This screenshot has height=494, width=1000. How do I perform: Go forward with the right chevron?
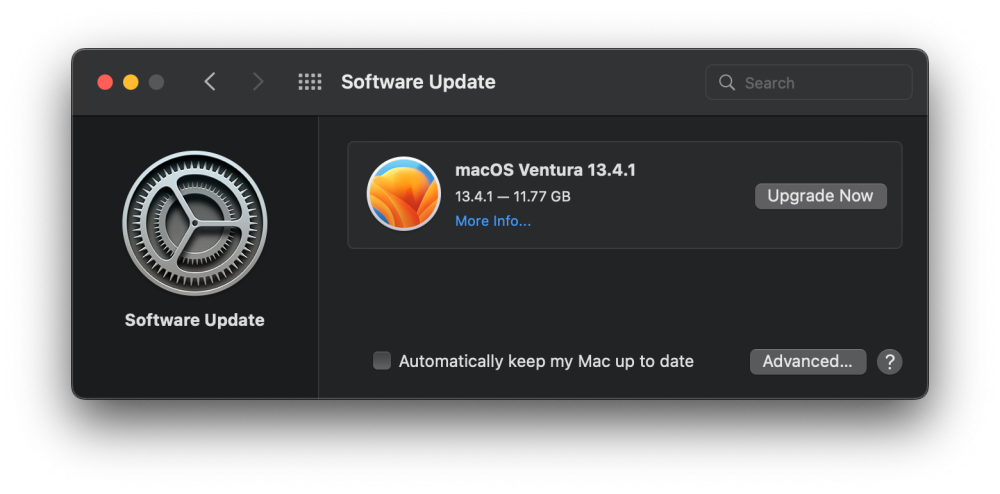[258, 82]
